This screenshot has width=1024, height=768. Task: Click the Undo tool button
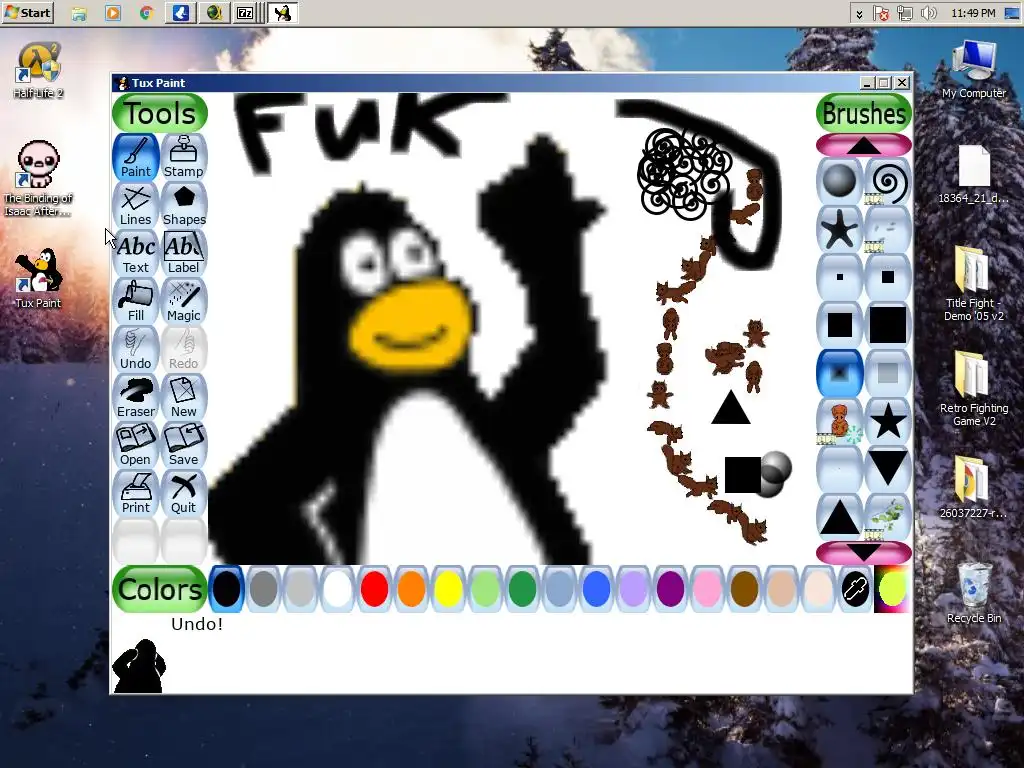(136, 349)
